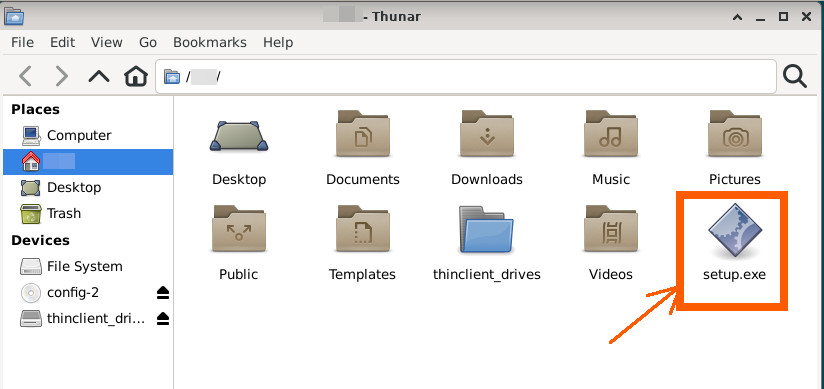
Task: Open Computer in Places sidebar
Action: [88, 136]
